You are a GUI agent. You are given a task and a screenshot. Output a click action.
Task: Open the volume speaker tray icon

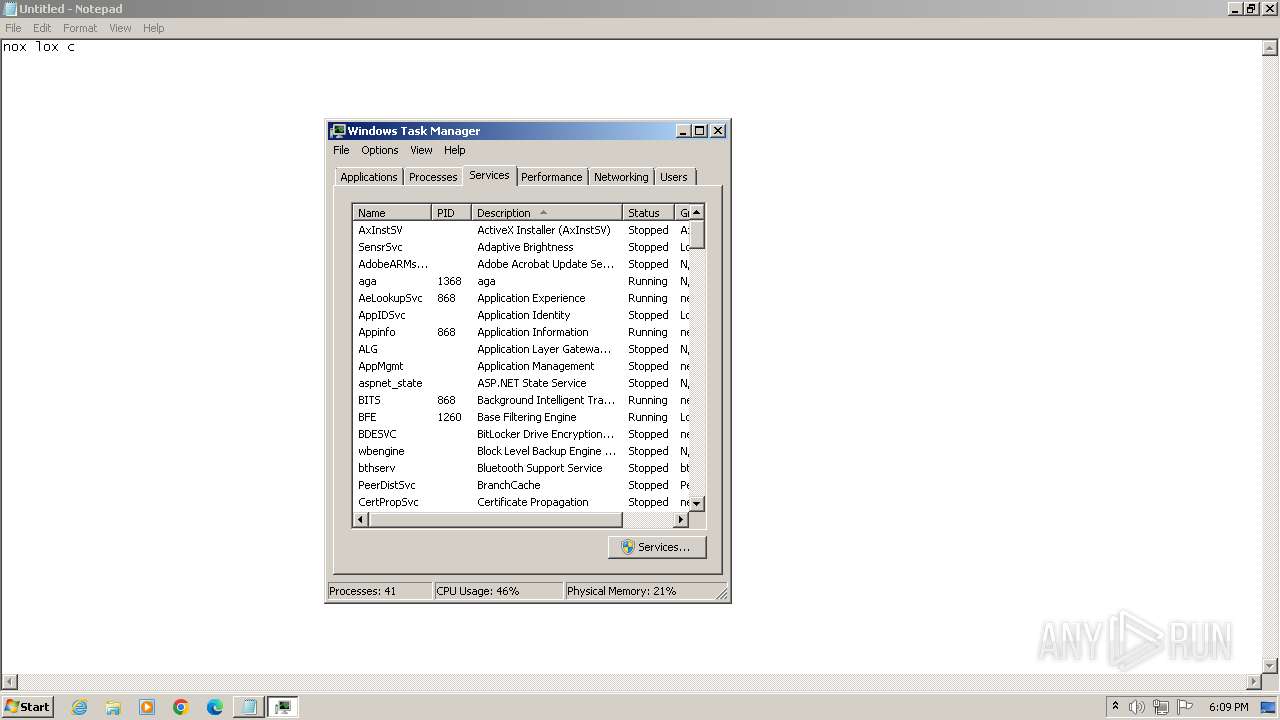(x=1137, y=707)
